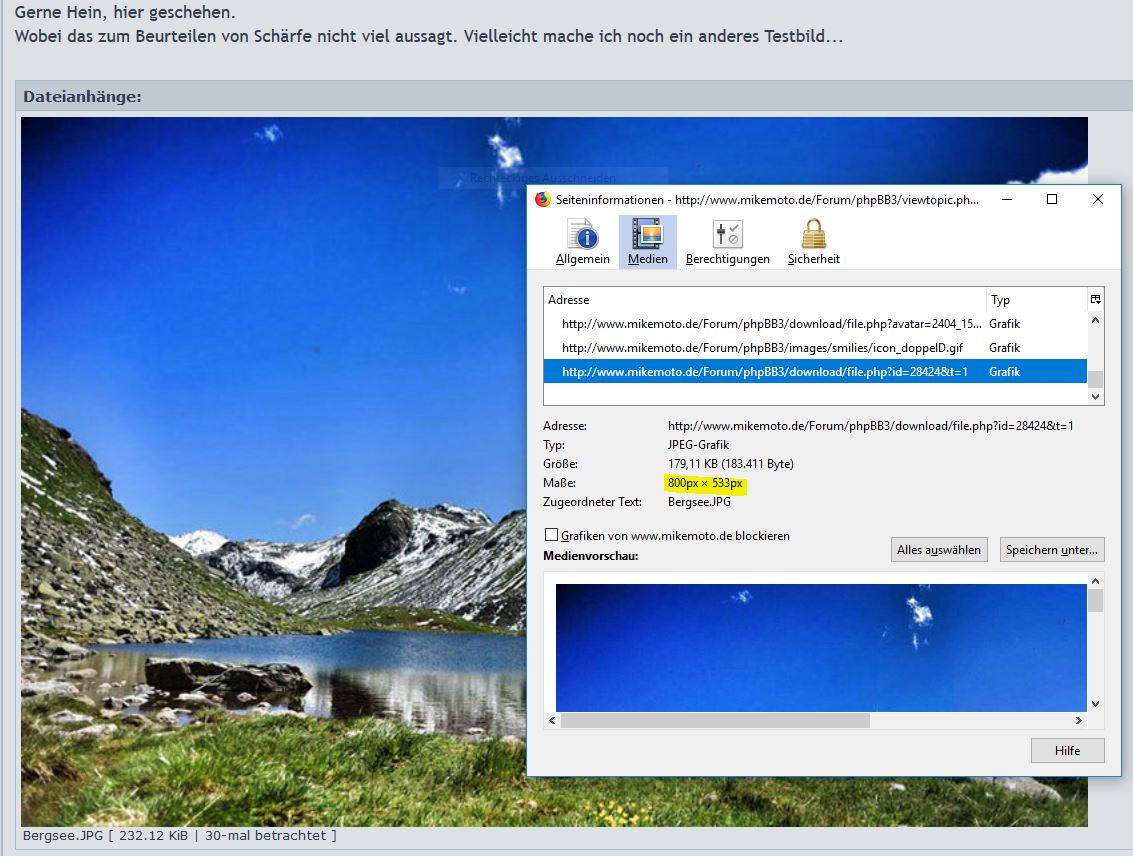
Task: Sort list by Adresse column header
Action: 764,300
